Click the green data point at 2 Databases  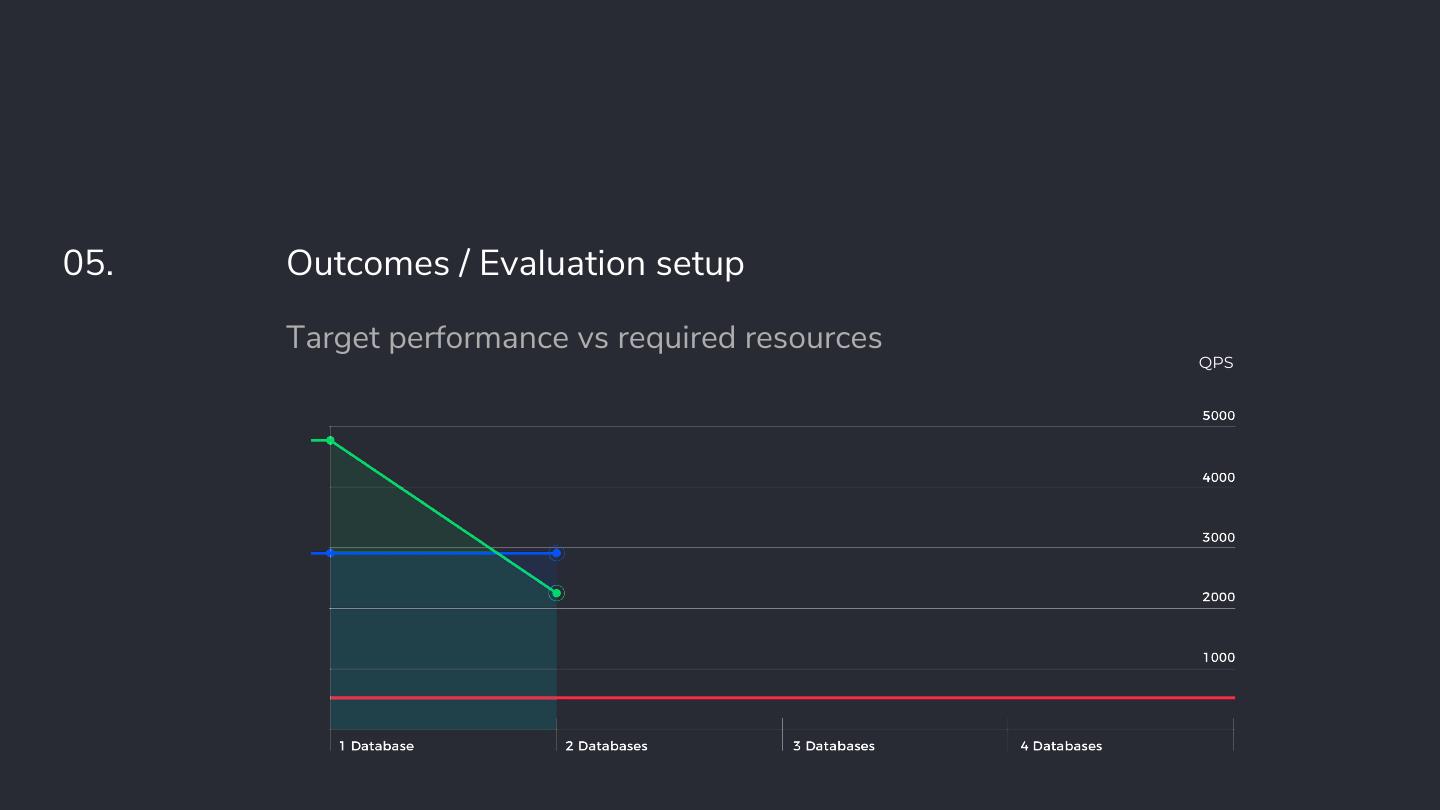click(x=557, y=593)
